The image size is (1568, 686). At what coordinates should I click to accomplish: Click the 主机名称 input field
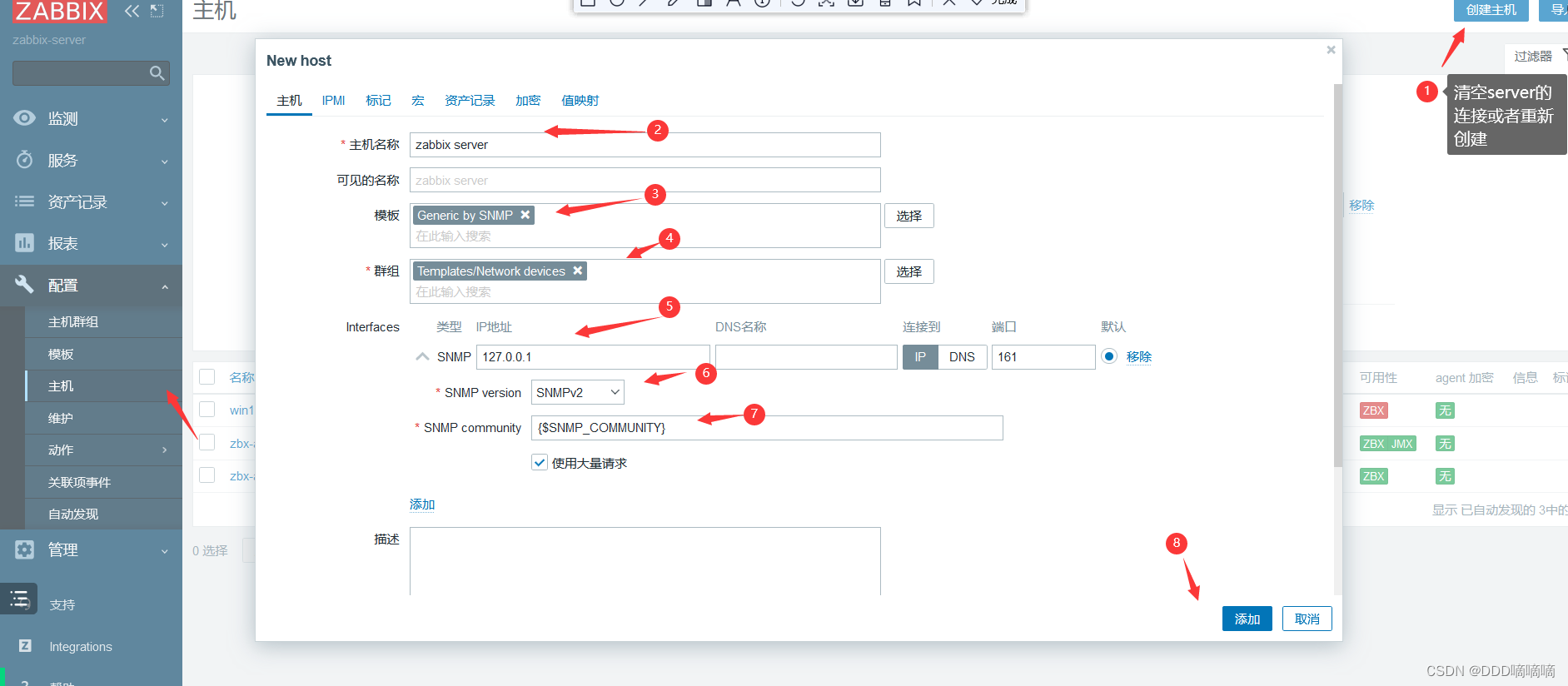(x=645, y=145)
